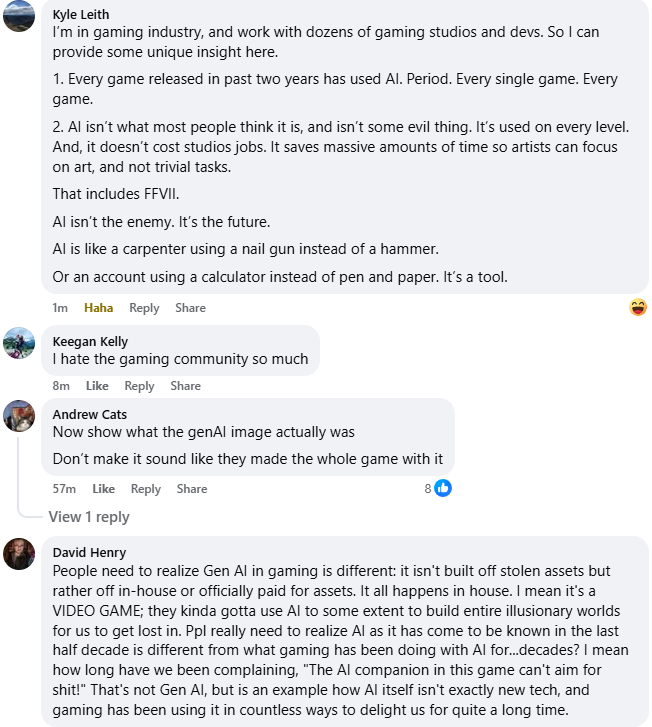Click the 57m timestamp on Andrew's comment

(65, 489)
